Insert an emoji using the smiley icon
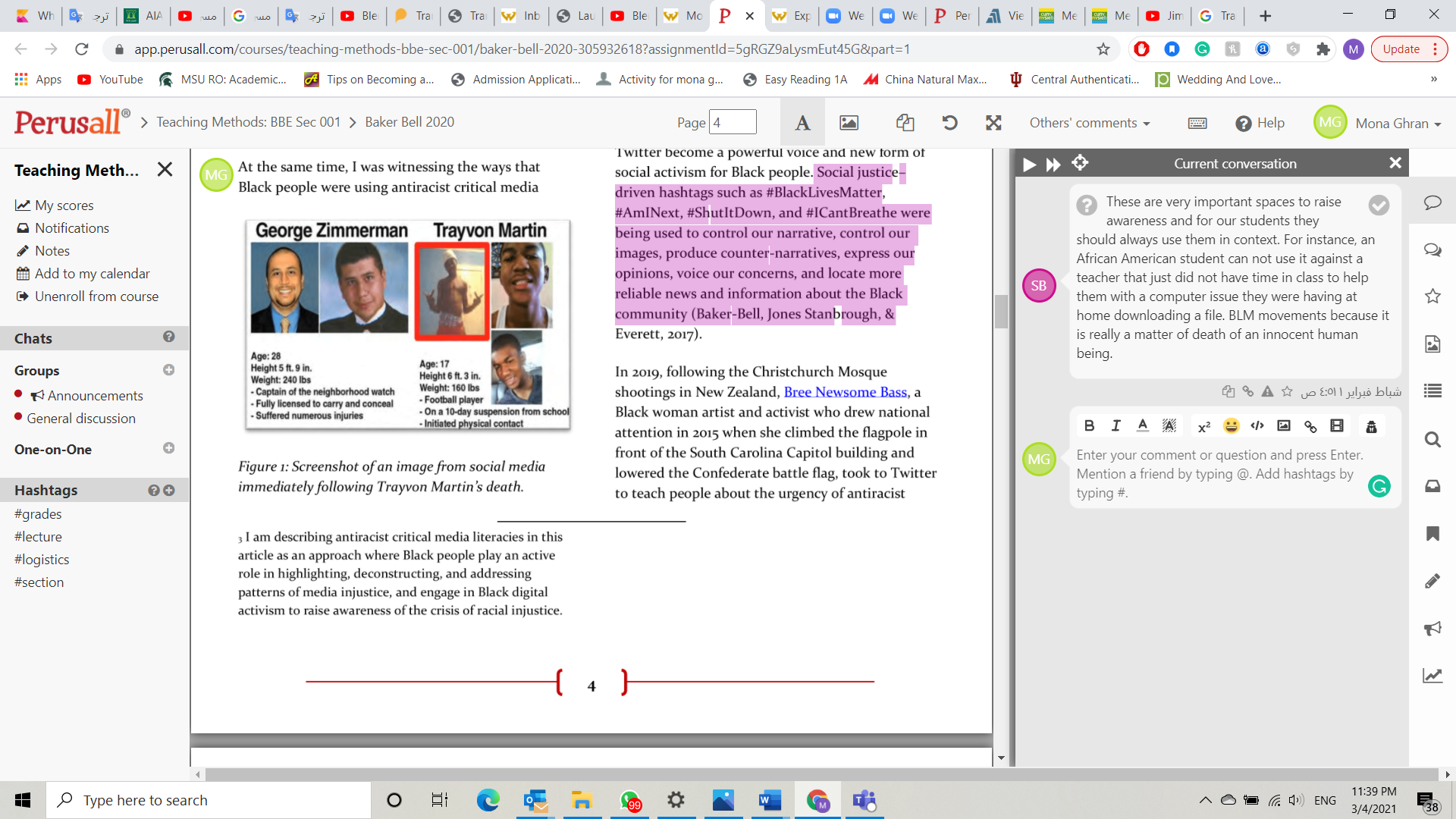This screenshot has height=819, width=1456. coord(1231,426)
